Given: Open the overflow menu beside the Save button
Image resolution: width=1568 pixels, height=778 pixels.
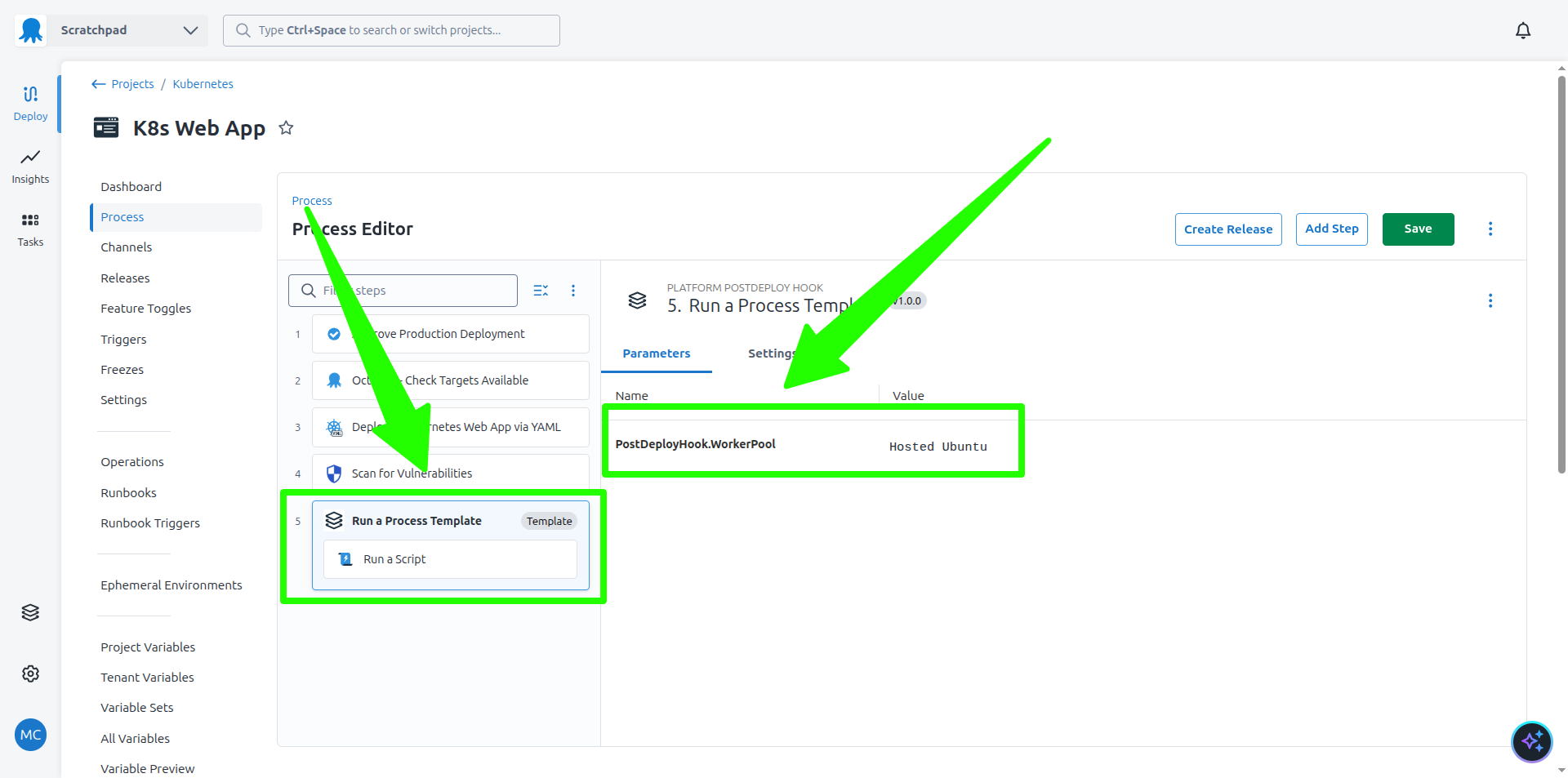Looking at the screenshot, I should (1490, 229).
